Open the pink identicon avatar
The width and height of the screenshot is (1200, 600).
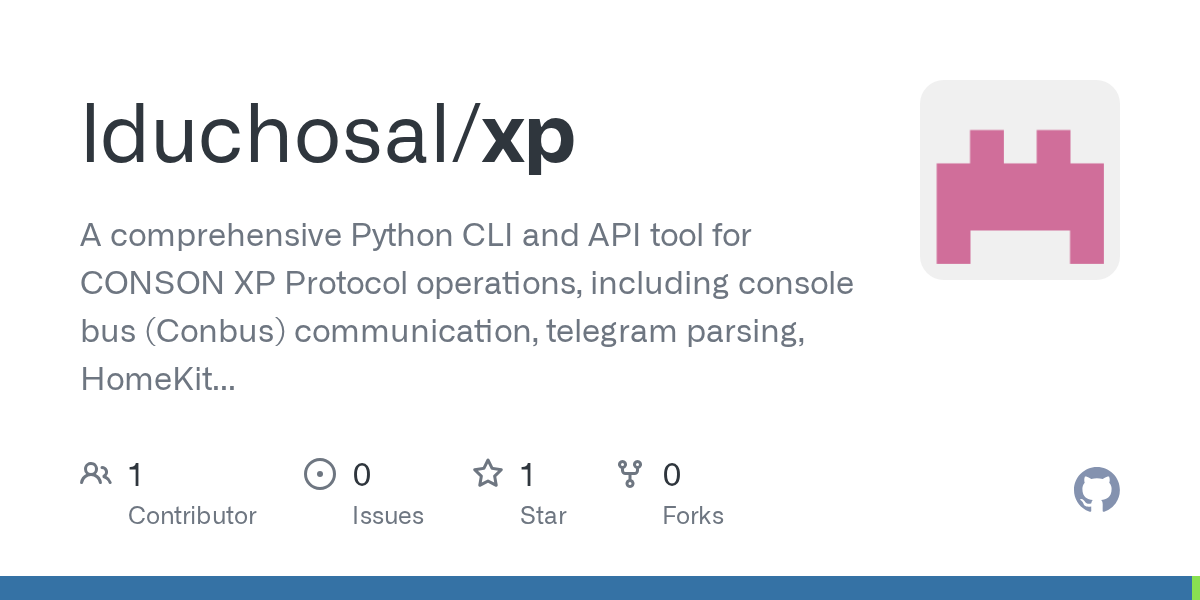coord(1019,180)
